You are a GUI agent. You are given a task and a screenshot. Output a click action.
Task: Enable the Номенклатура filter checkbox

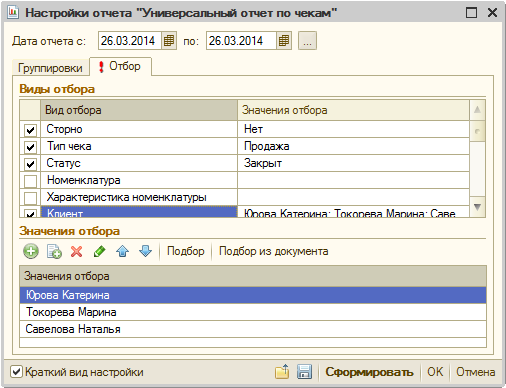click(x=30, y=181)
